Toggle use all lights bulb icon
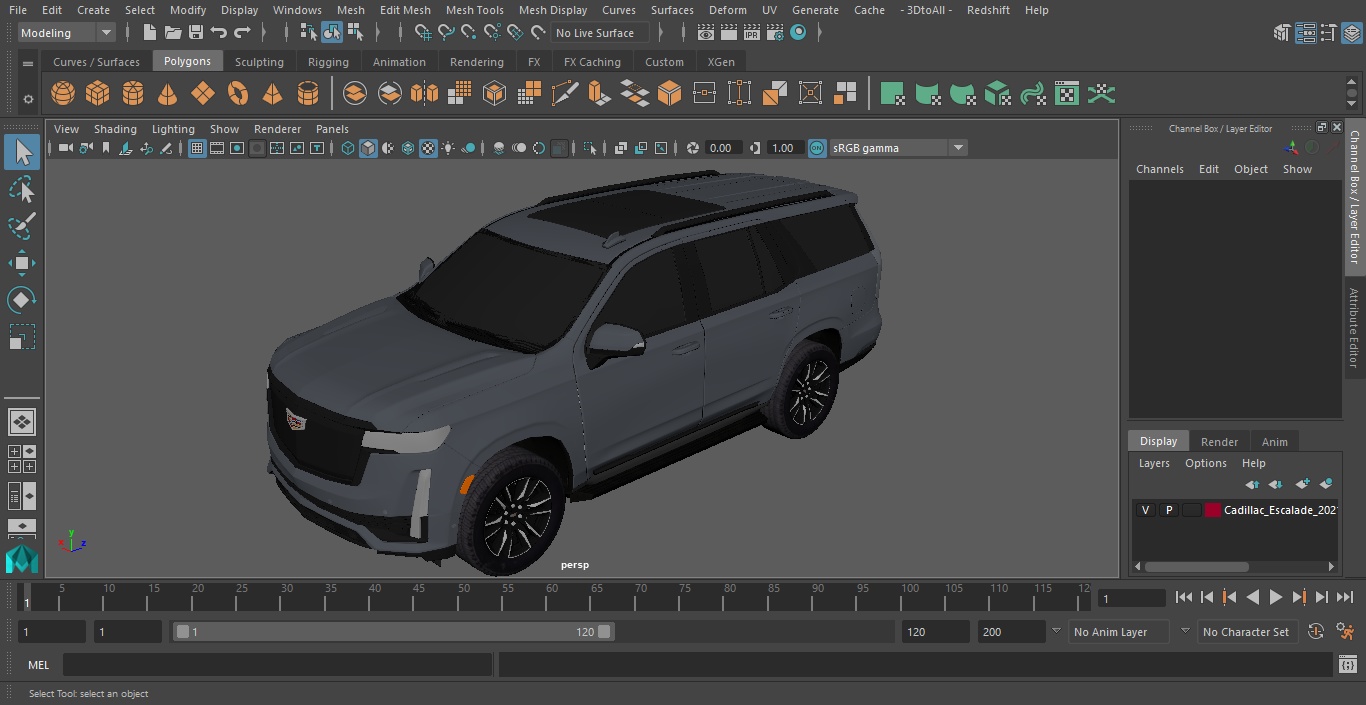The height and width of the screenshot is (705, 1366). pos(448,148)
